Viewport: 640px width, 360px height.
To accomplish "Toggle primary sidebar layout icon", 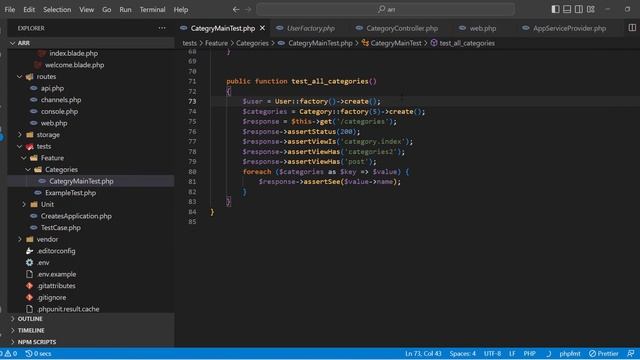I will 555,9.
